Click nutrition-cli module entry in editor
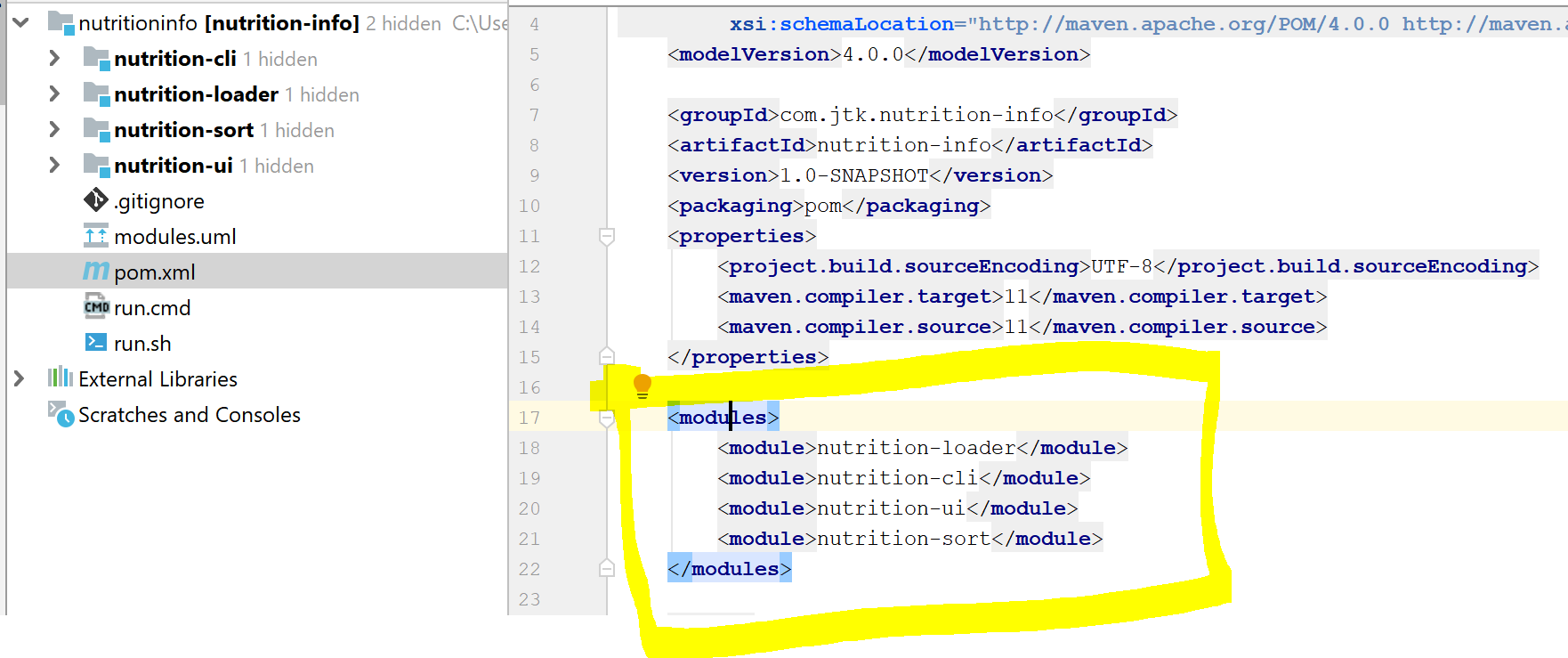Viewport: 1568px width, 658px height. click(904, 477)
